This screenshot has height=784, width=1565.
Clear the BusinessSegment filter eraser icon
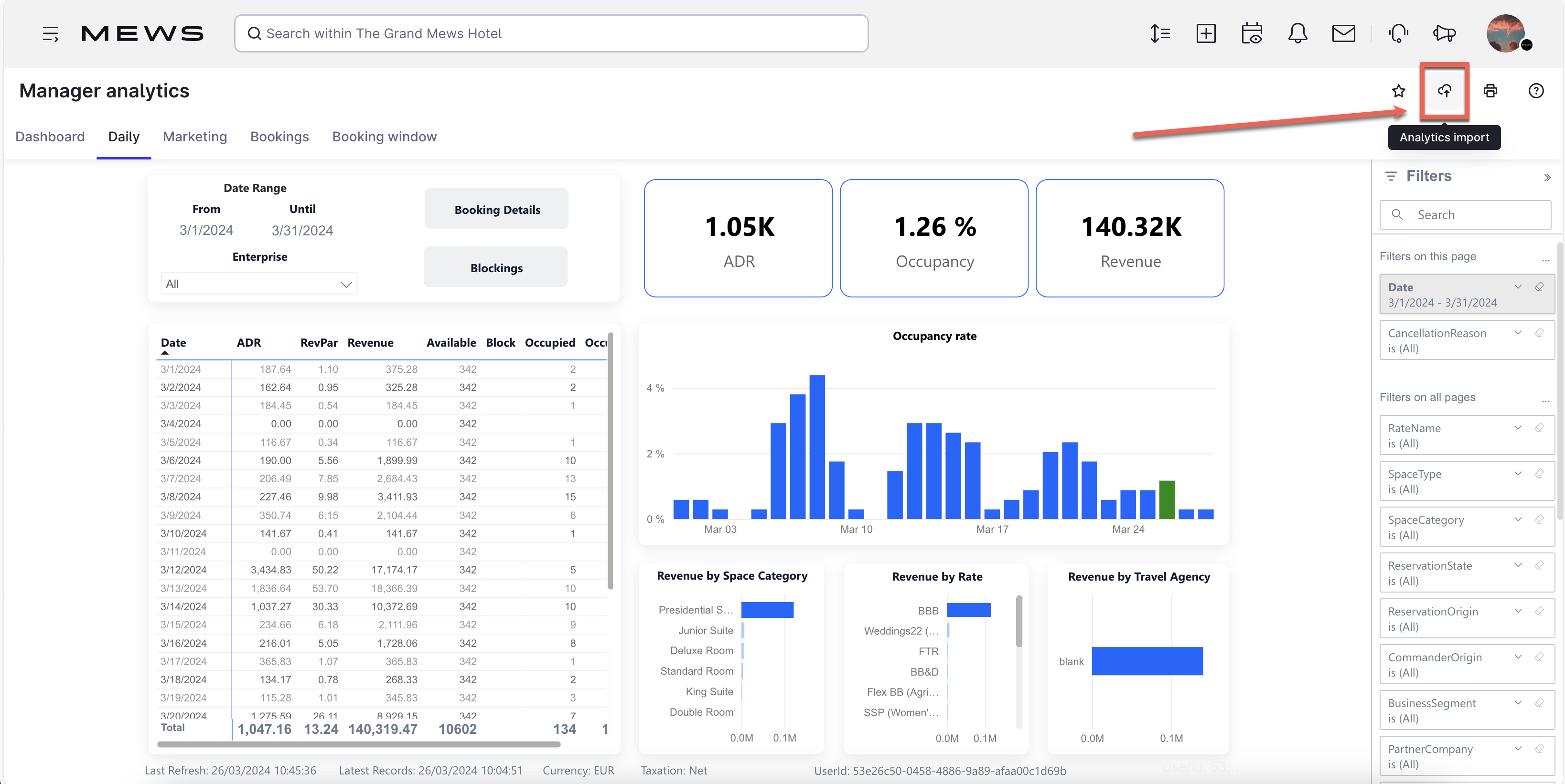(1539, 703)
